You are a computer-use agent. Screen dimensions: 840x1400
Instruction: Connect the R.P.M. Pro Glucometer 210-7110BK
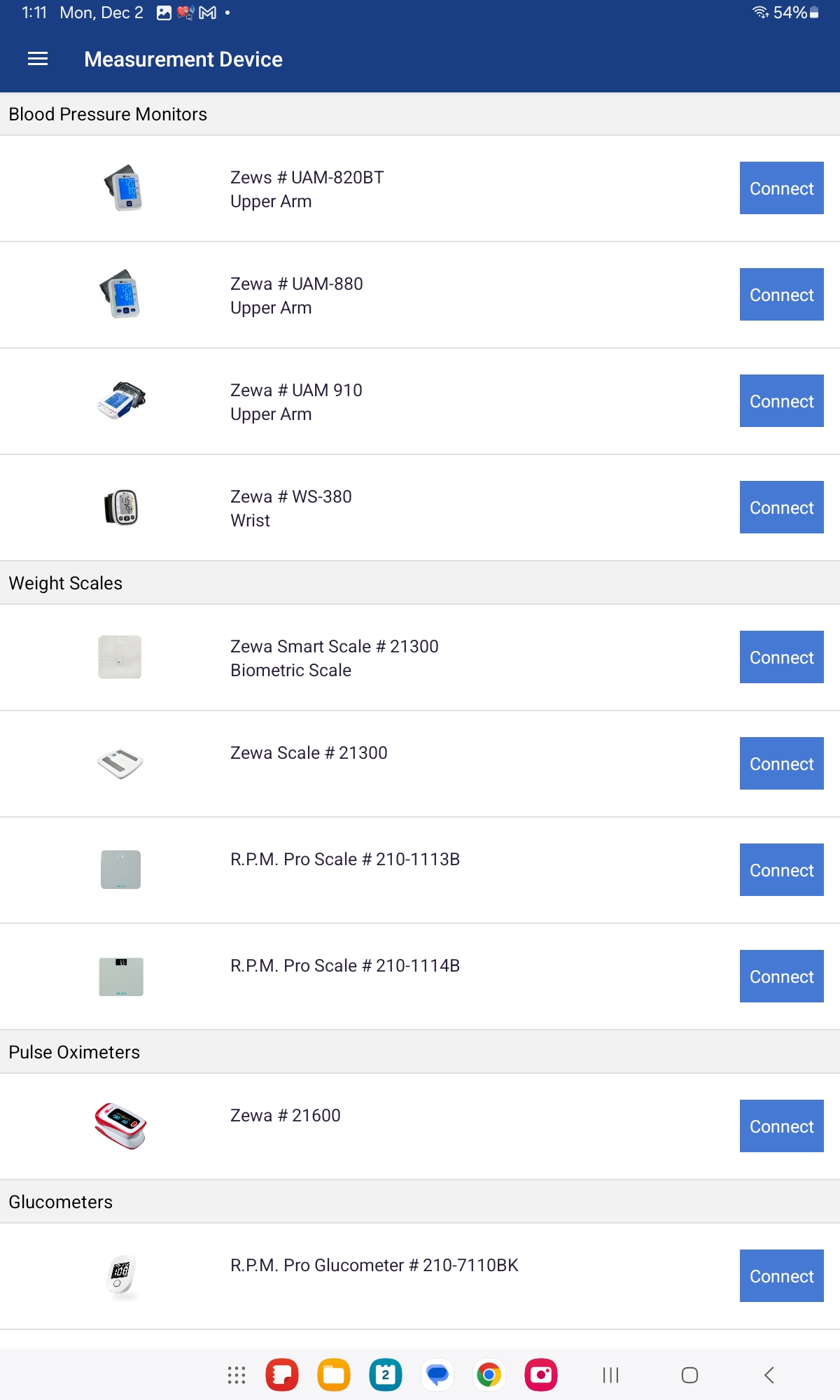[x=781, y=1276]
